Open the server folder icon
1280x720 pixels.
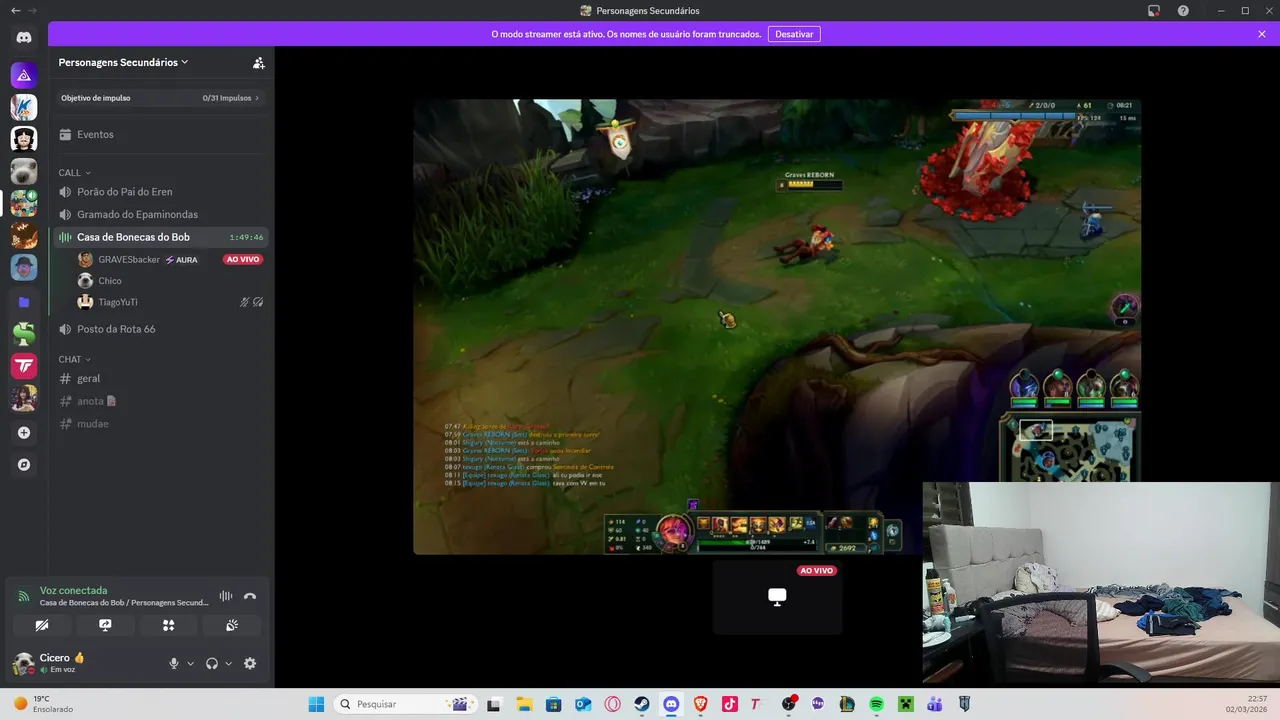pyautogui.click(x=24, y=301)
